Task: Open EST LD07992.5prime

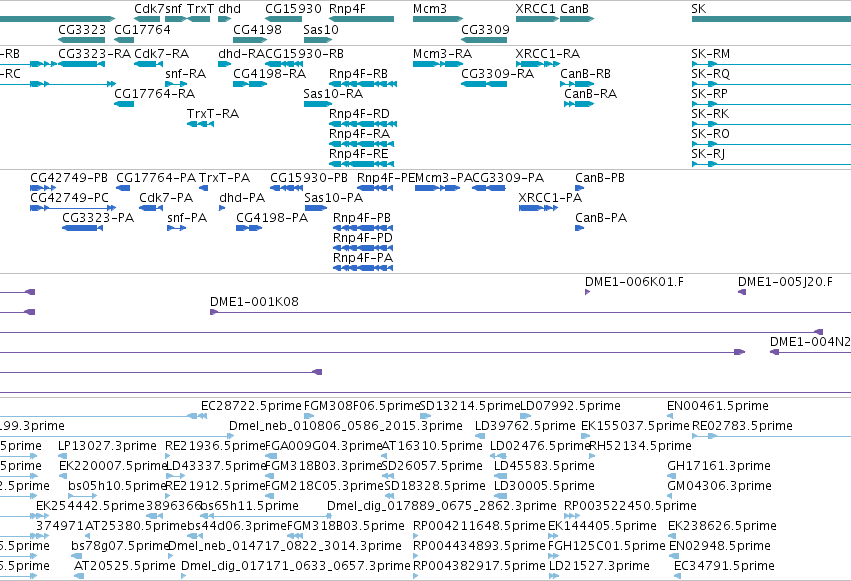Action: 570,406
